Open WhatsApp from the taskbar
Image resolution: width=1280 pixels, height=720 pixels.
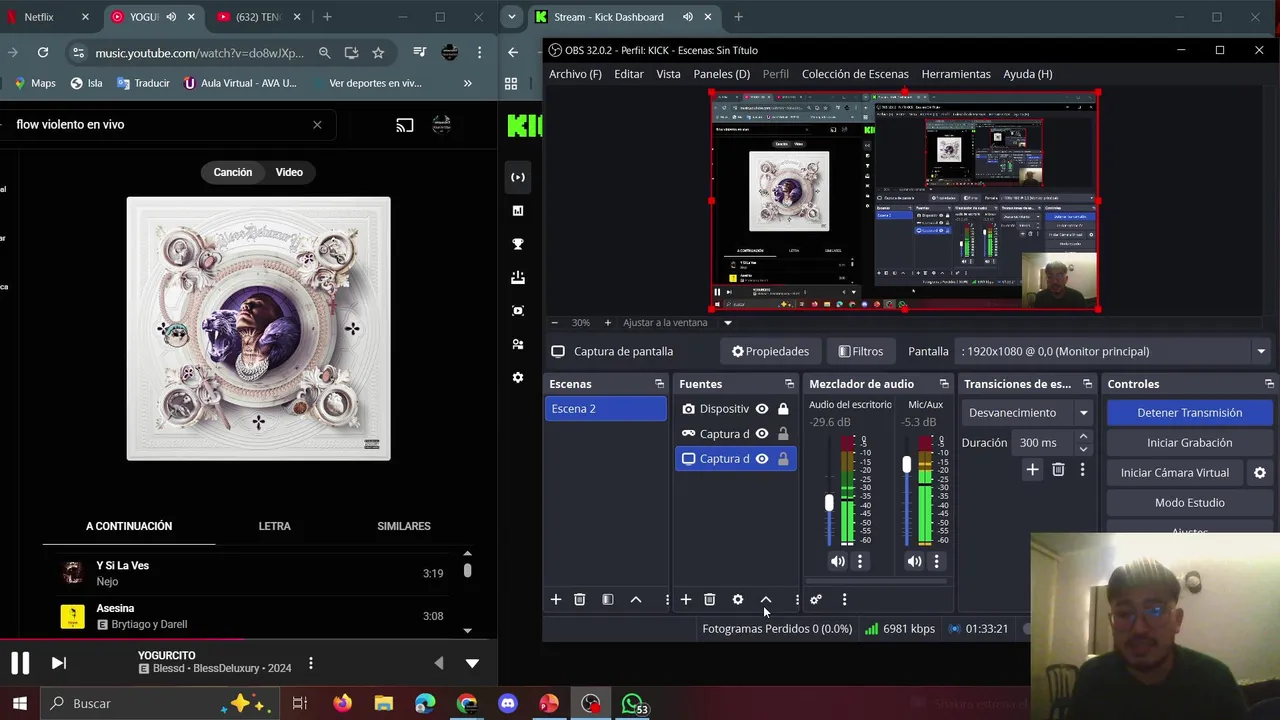coord(633,704)
